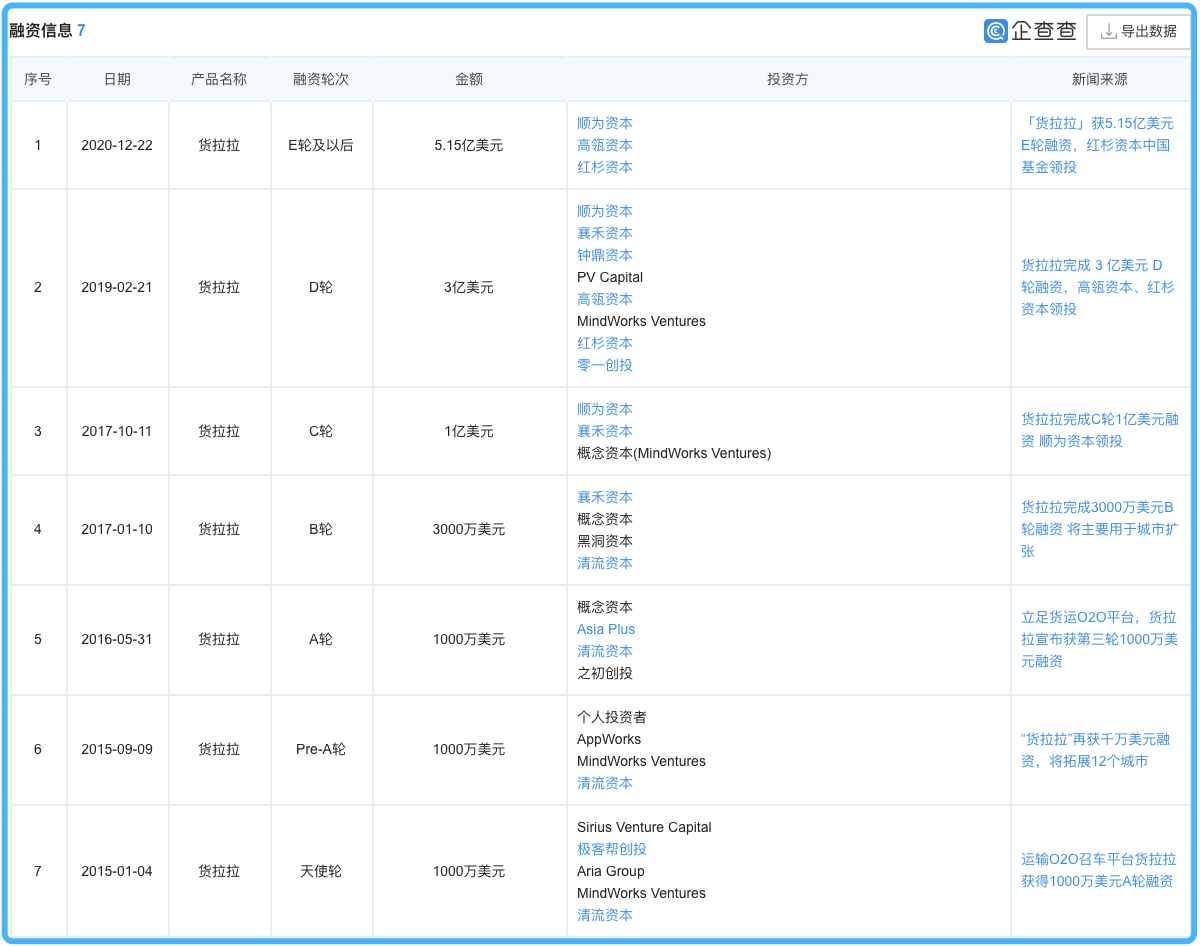
Task: Click the 企查查 logo icon
Action: tap(996, 31)
